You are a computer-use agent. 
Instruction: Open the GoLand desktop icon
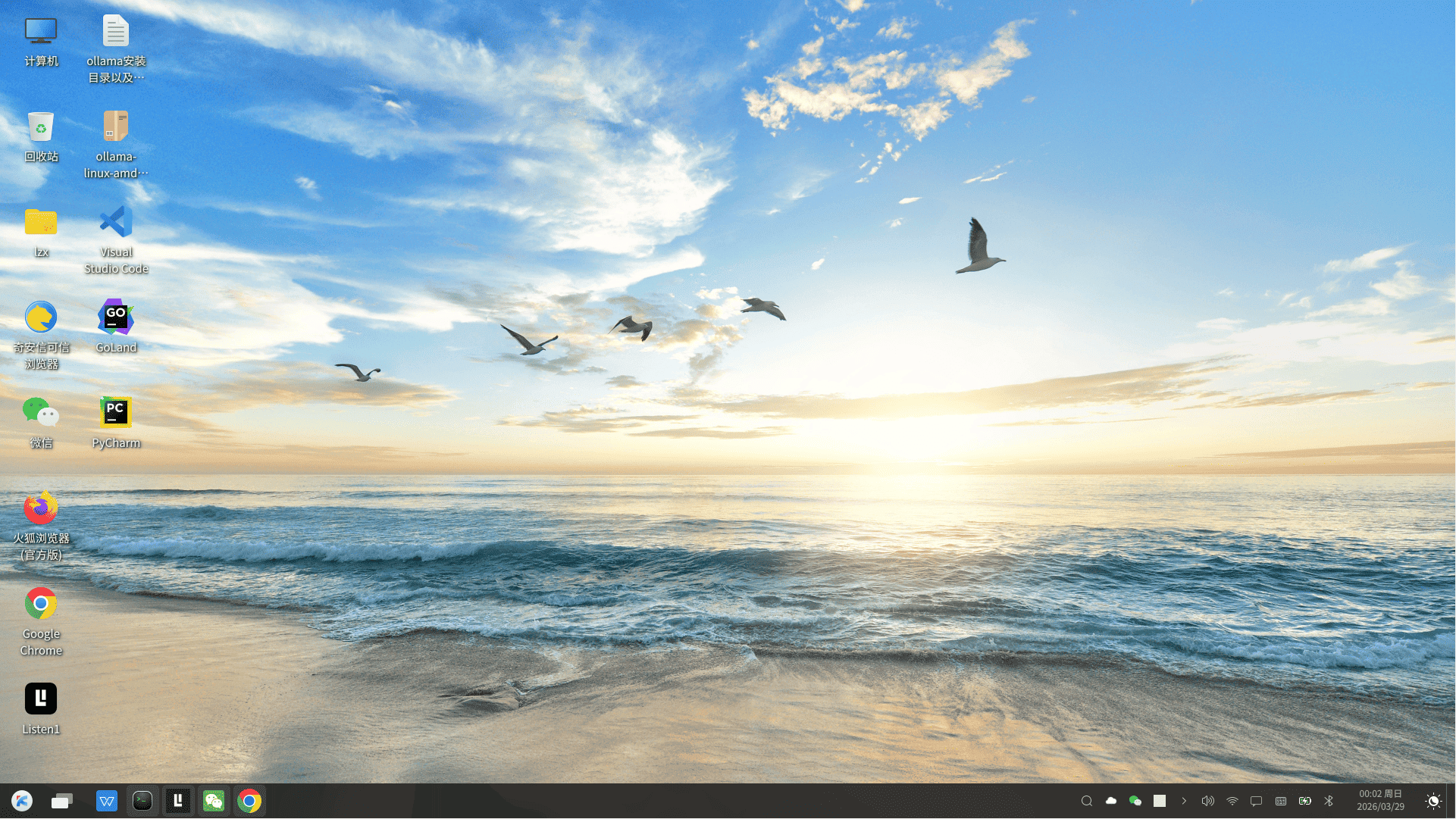click(x=116, y=318)
